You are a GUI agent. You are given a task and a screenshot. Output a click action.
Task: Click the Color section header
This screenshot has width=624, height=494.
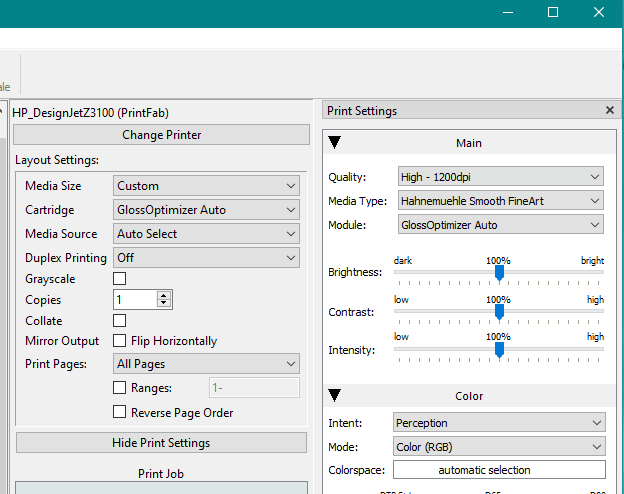(469, 396)
